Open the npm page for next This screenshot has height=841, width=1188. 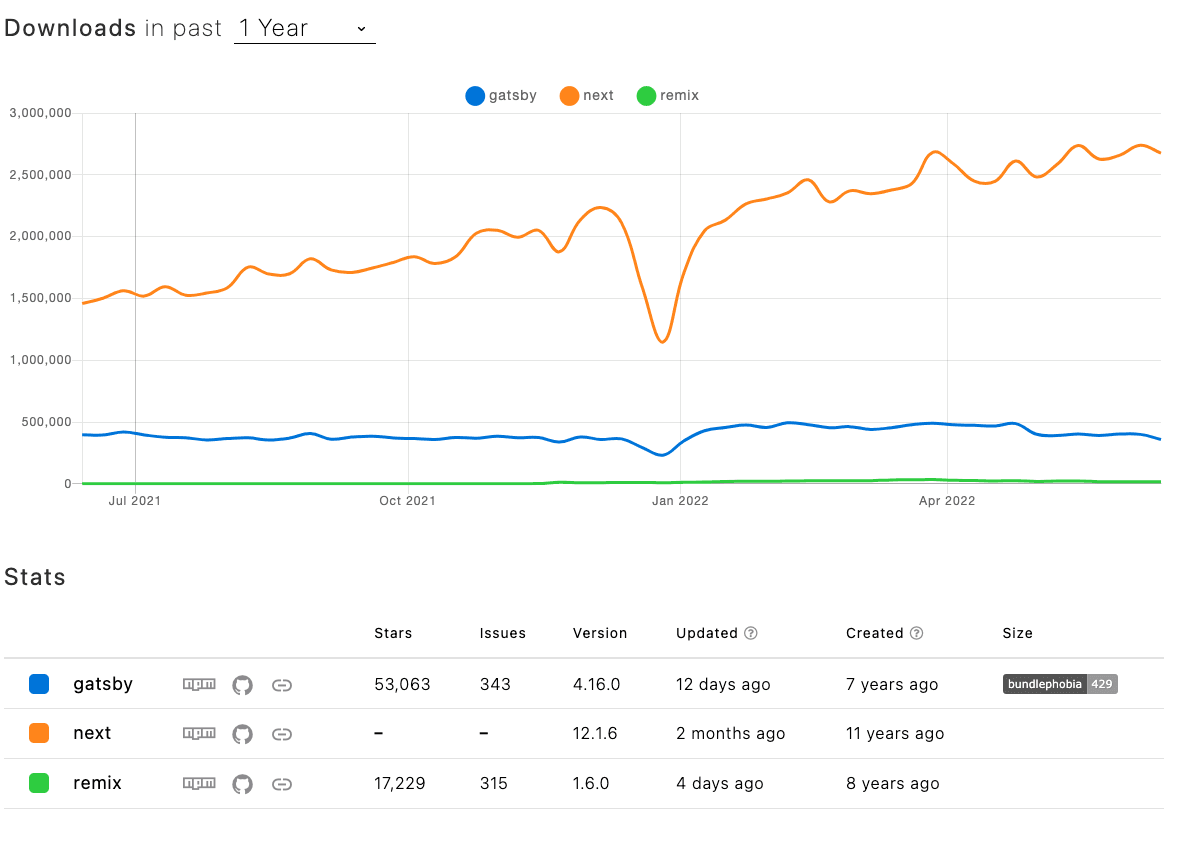click(198, 733)
